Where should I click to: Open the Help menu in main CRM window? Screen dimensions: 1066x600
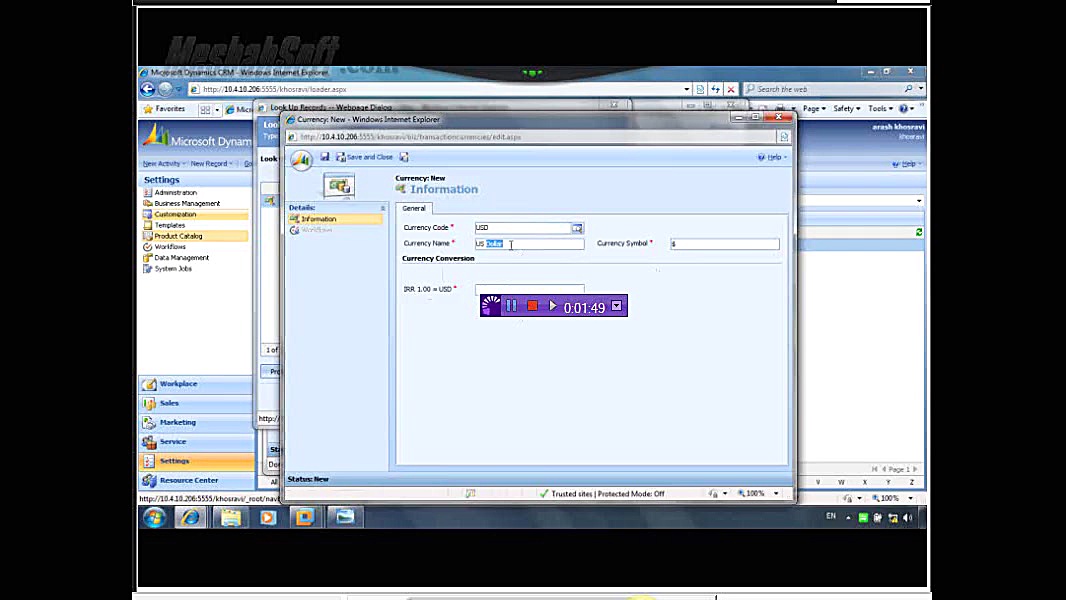908,164
